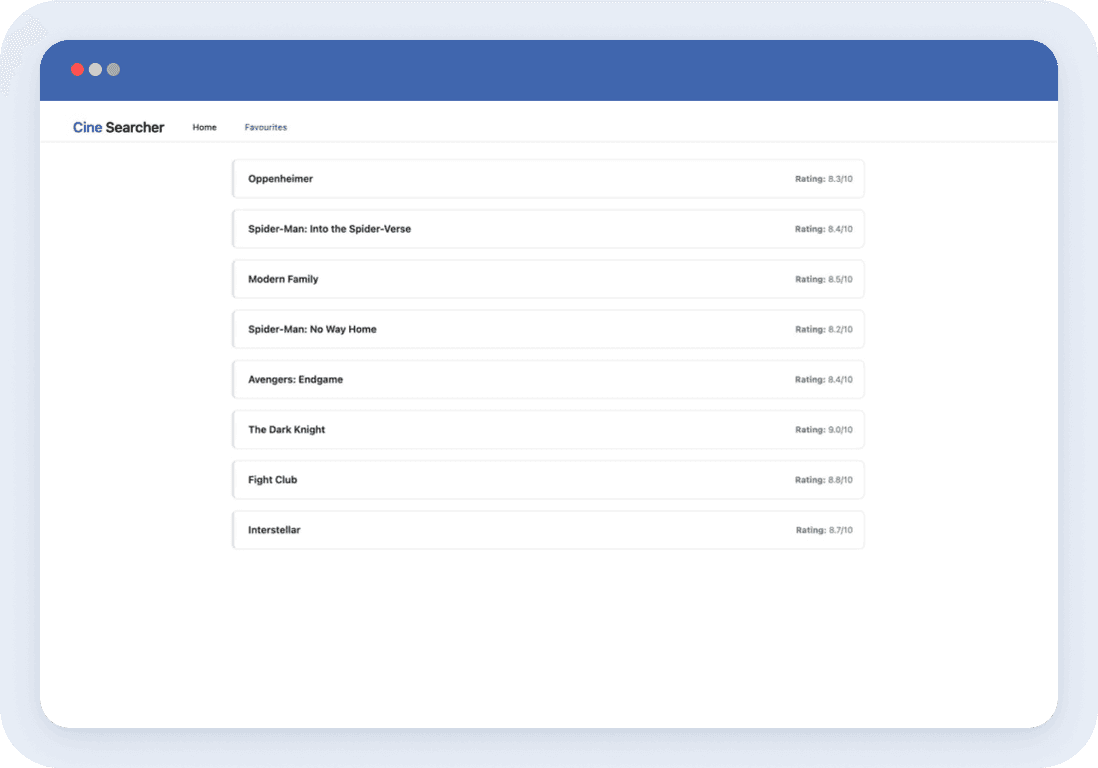Click The Dark Knight title
The height and width of the screenshot is (768, 1098).
pos(286,430)
